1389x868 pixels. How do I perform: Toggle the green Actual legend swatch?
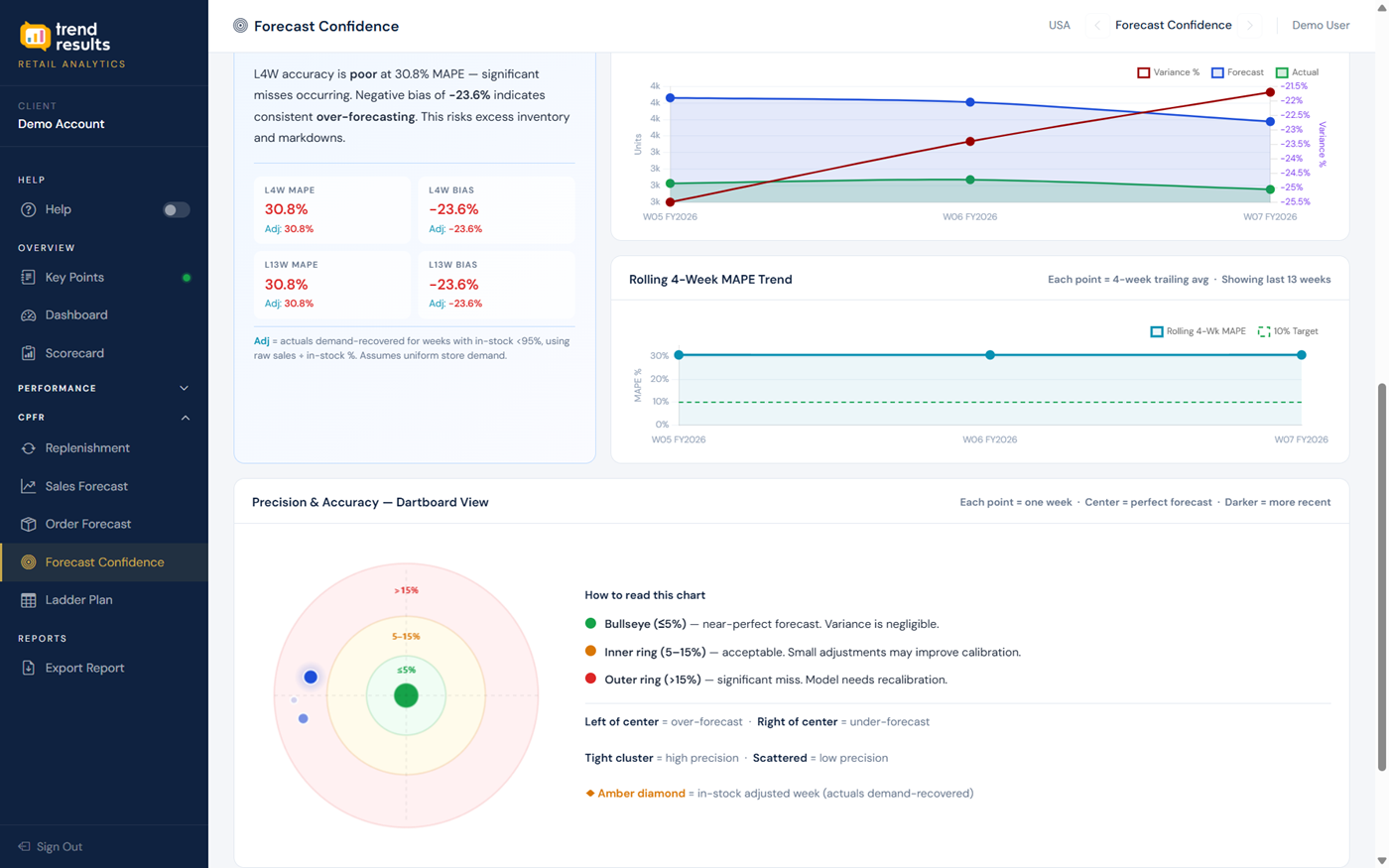click(x=1282, y=72)
